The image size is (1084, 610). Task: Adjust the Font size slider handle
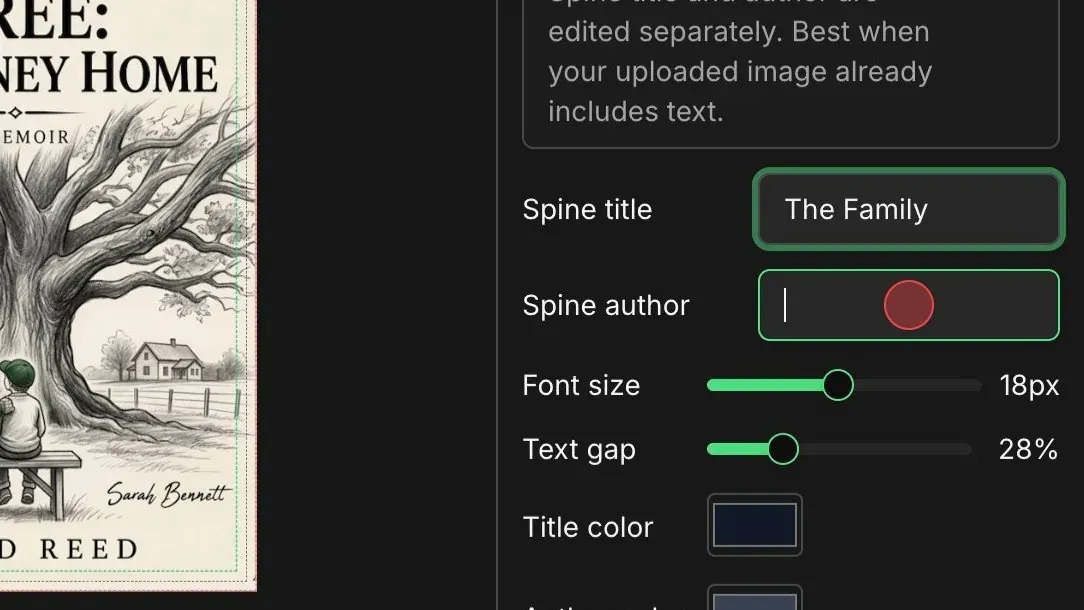click(838, 385)
